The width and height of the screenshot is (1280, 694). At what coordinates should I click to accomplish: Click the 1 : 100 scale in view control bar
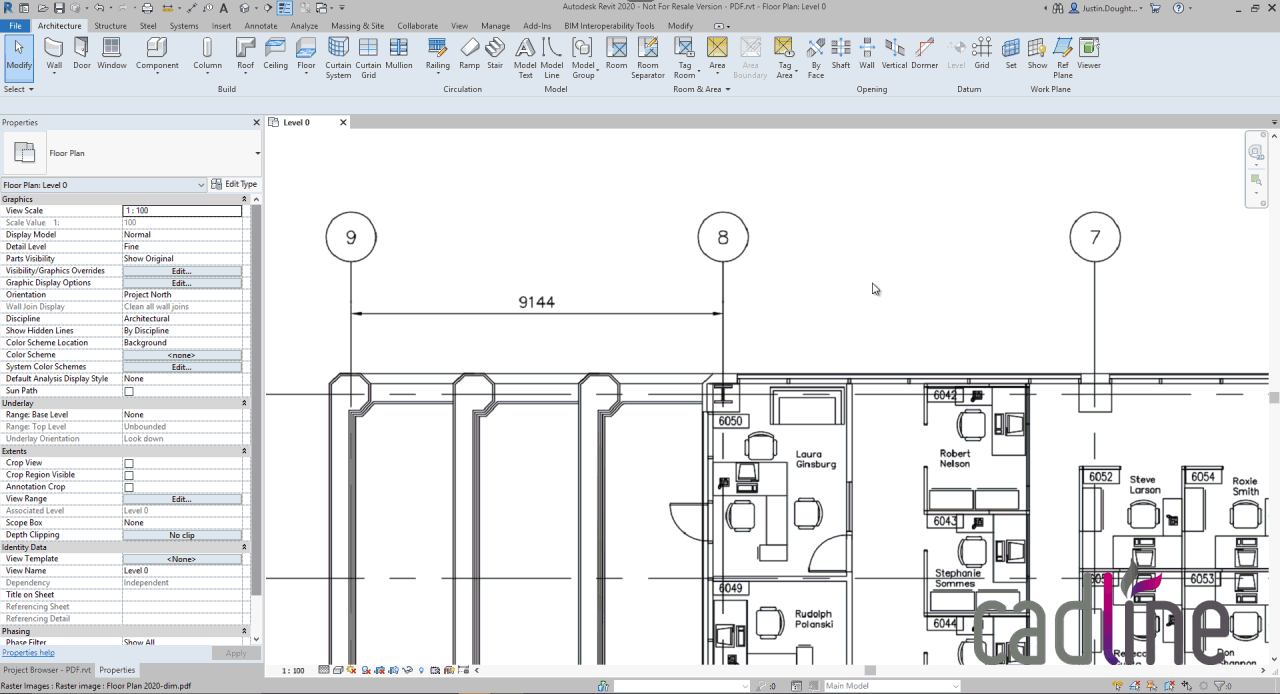tap(293, 671)
